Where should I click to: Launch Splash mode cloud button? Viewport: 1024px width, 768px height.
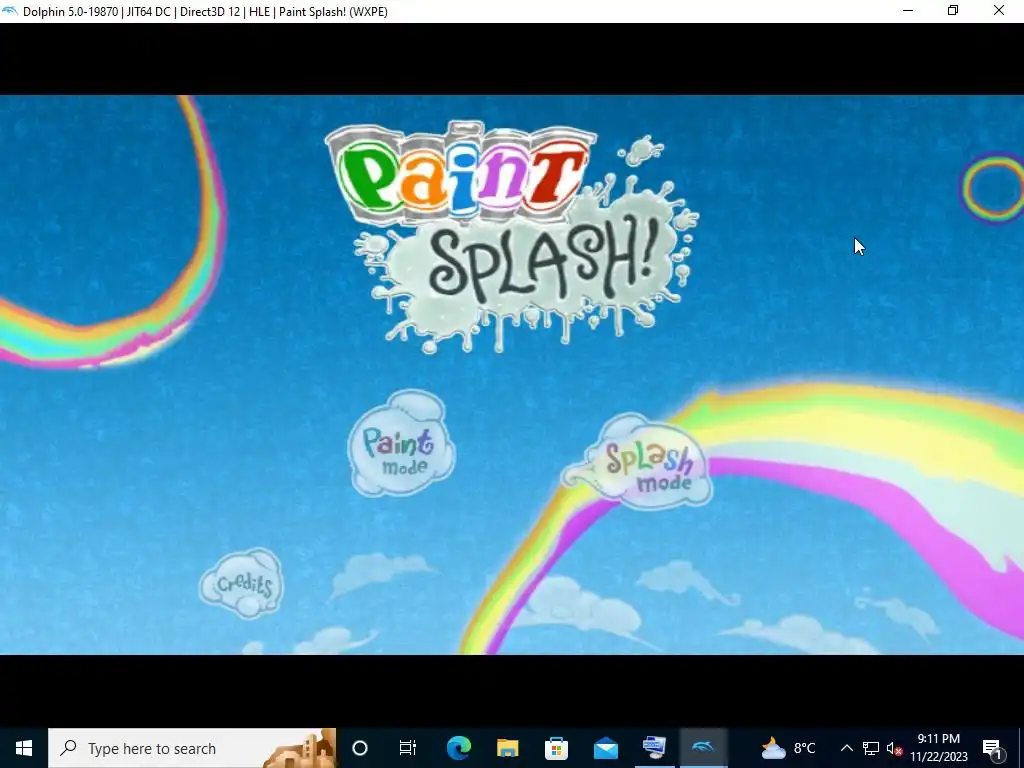coord(639,462)
